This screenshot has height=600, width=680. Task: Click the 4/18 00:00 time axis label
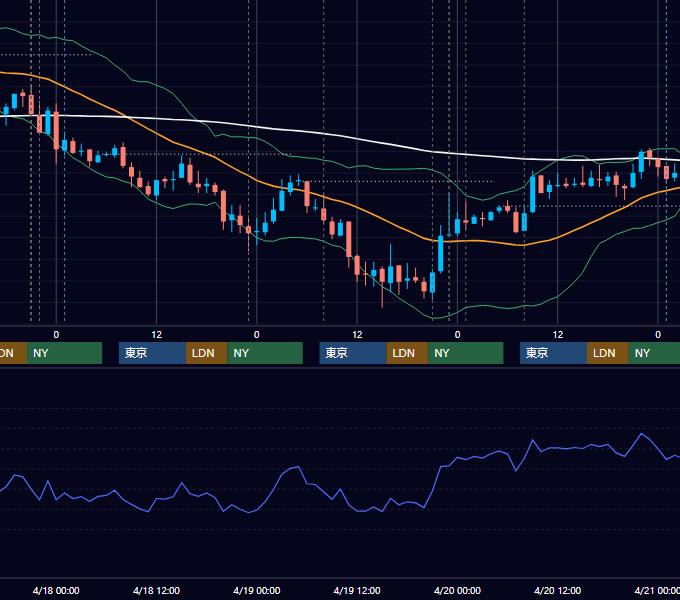[x=56, y=590]
